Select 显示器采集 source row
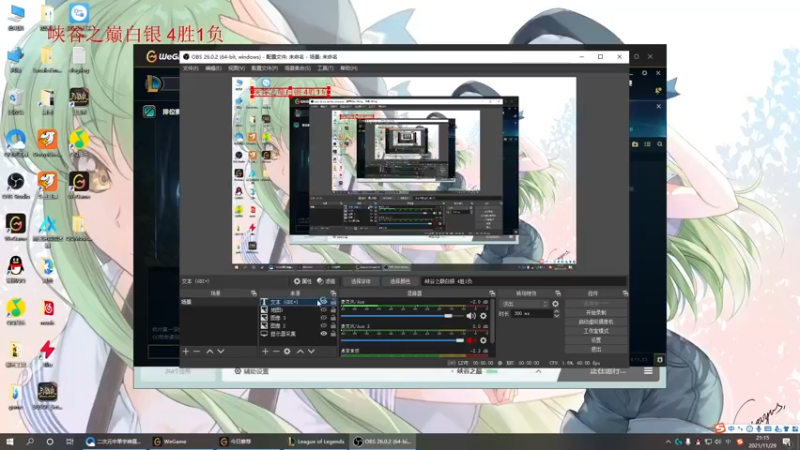The height and width of the screenshot is (450, 800). coord(299,334)
